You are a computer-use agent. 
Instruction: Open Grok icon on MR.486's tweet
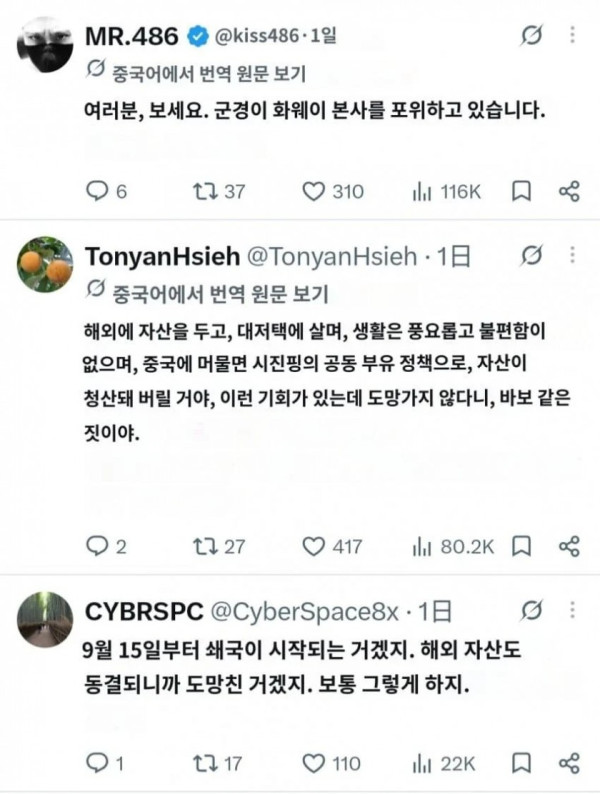pyautogui.click(x=531, y=35)
